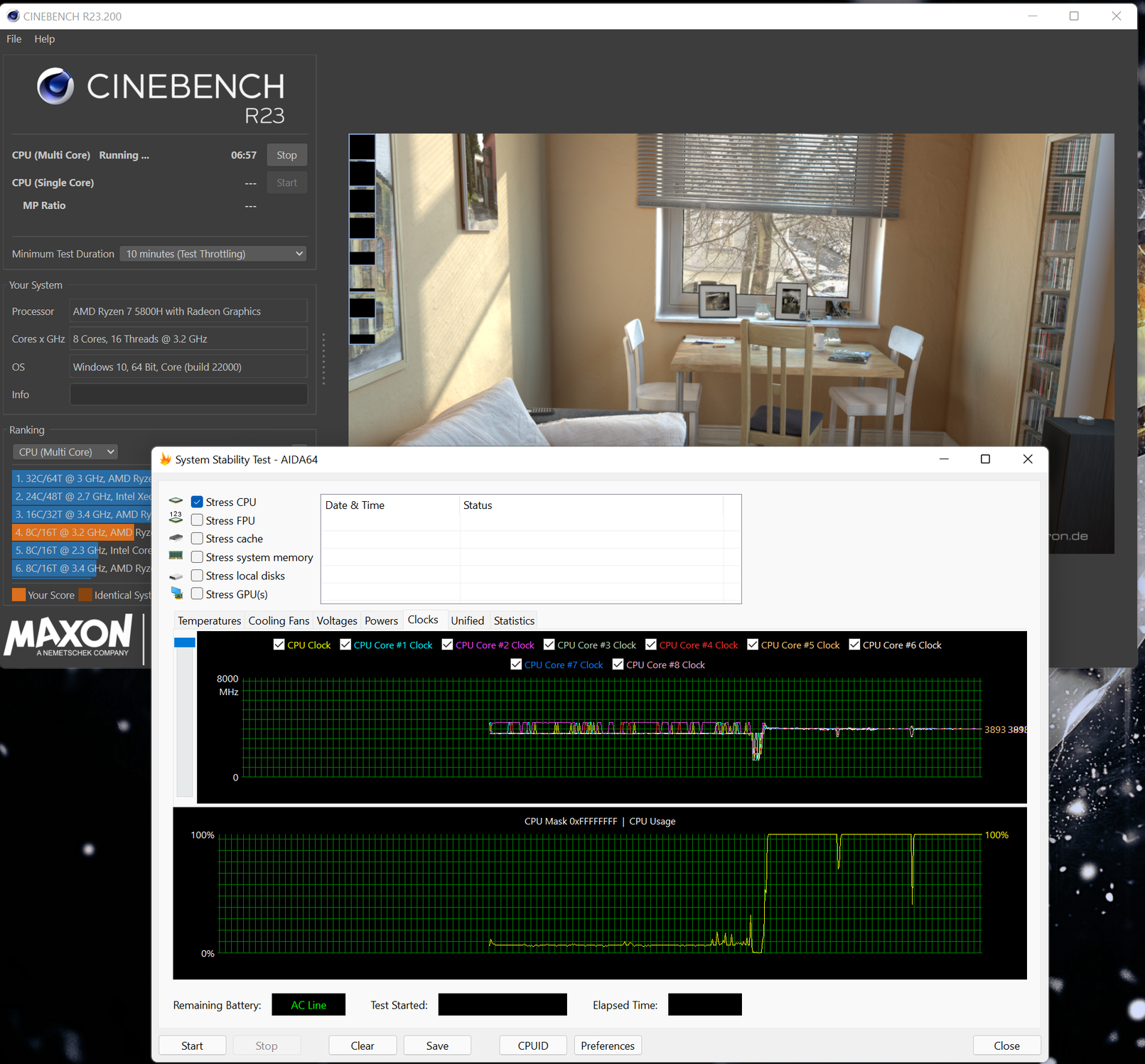Click the Cinebench app icon in title bar
This screenshot has height=1064, width=1145.
tap(13, 16)
